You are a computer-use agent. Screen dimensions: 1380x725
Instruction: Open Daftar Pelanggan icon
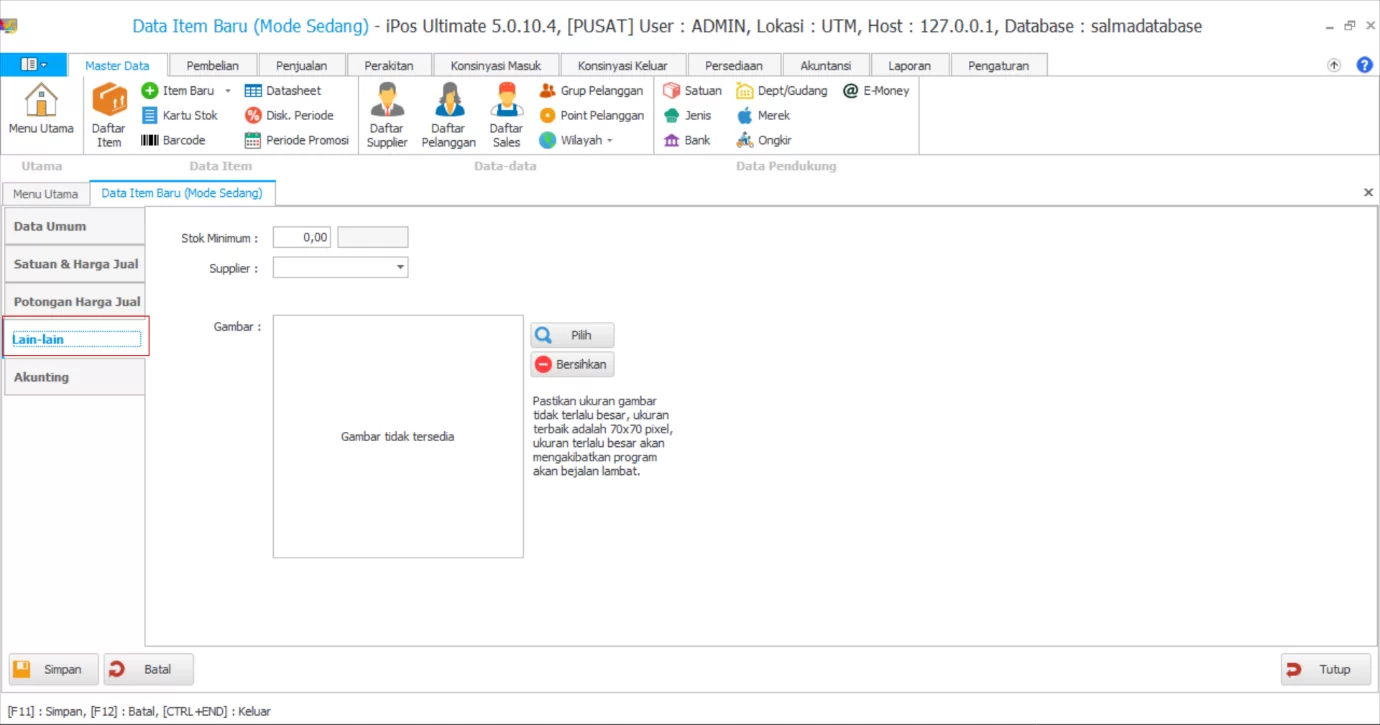click(448, 100)
